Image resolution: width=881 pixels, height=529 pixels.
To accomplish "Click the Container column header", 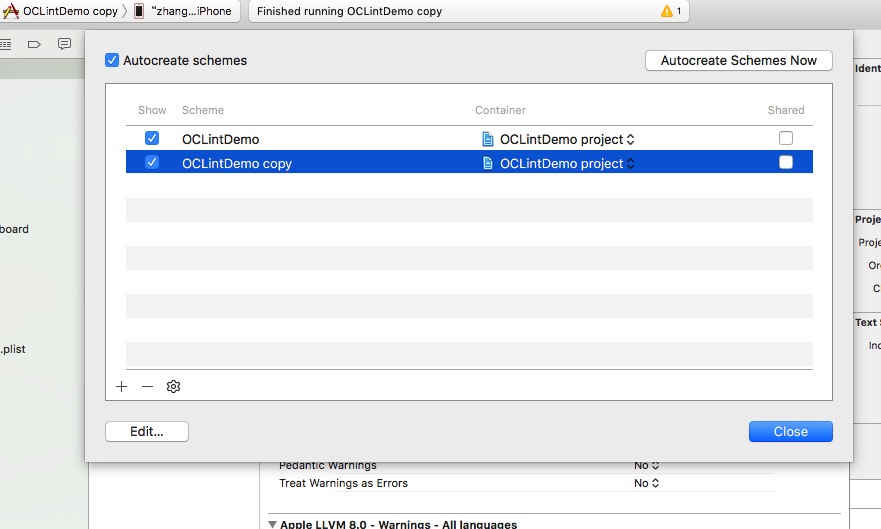I will [x=501, y=110].
